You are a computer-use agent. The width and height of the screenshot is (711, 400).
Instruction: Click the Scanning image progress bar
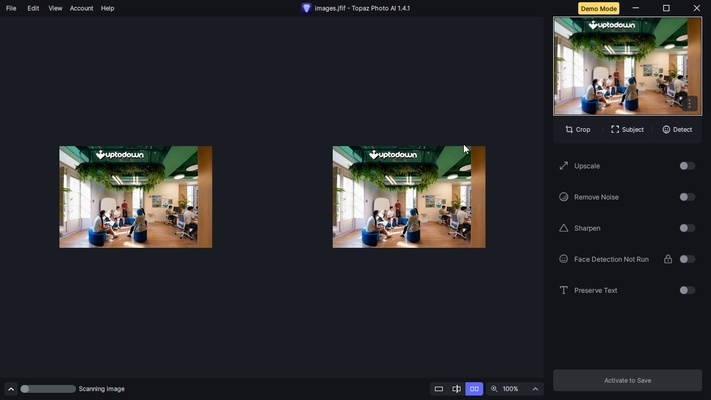pos(48,389)
